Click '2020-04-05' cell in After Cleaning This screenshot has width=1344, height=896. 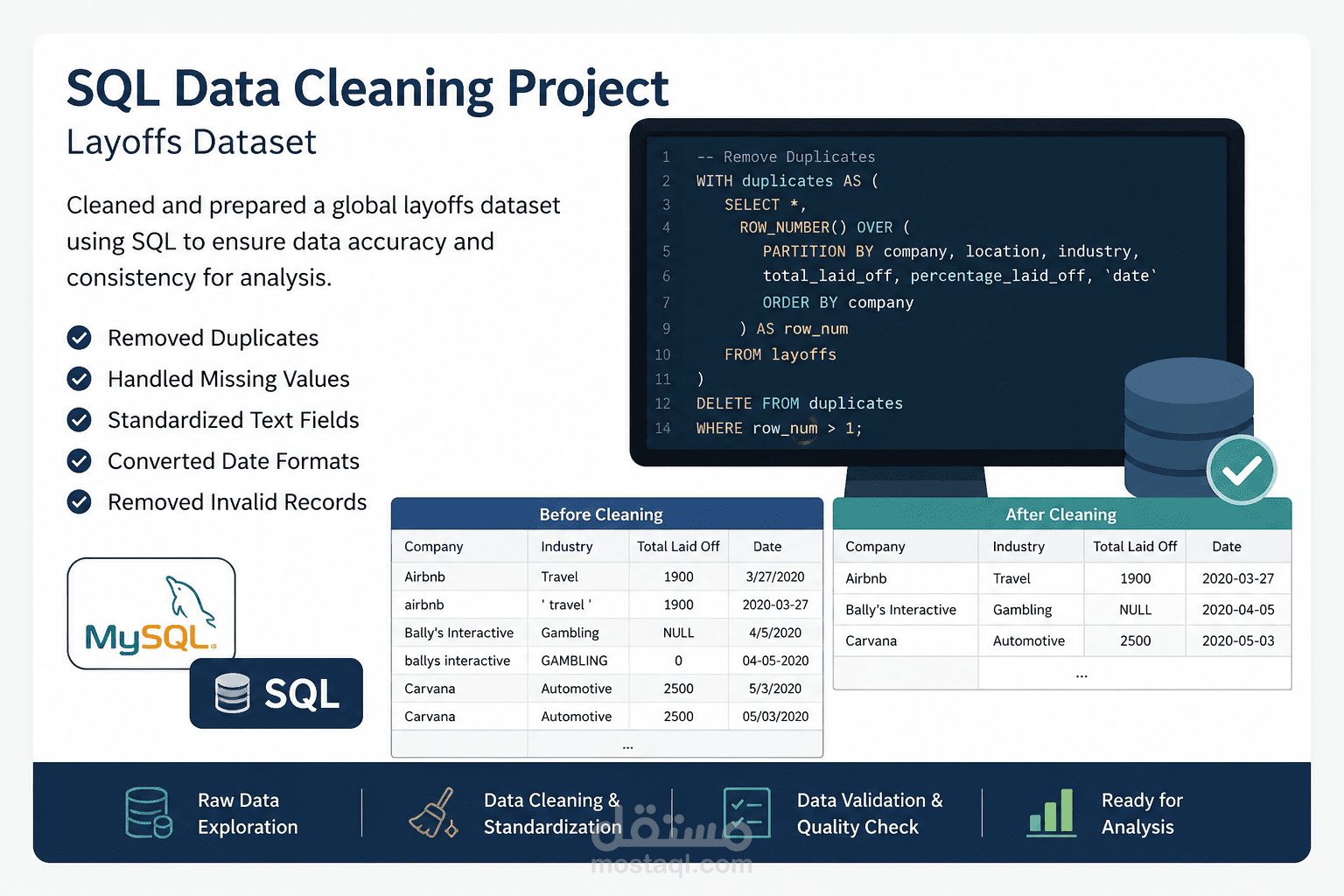point(1238,610)
